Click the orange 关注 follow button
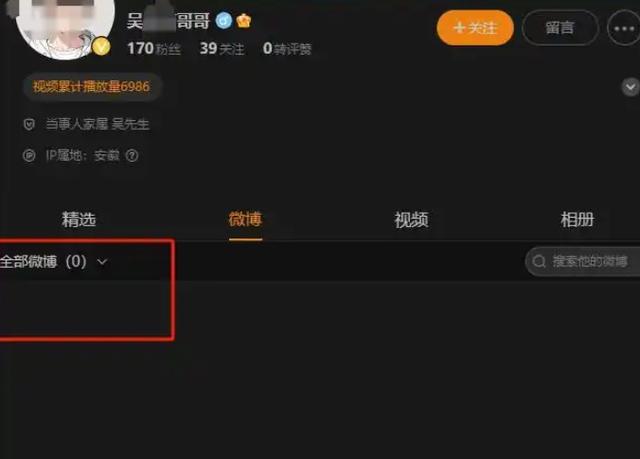This screenshot has width=640, height=459. (x=475, y=28)
